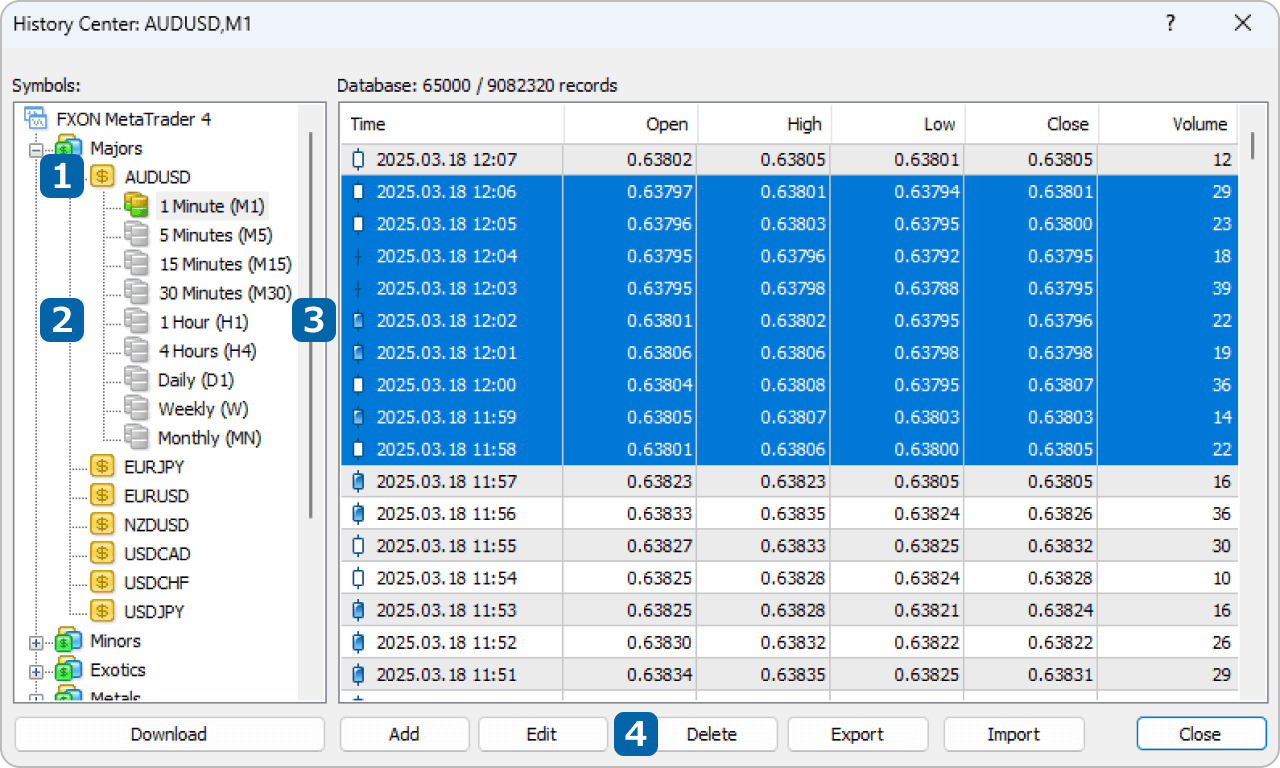Click the 5 Minutes (M5) database icon
The image size is (1280, 768).
click(x=136, y=235)
